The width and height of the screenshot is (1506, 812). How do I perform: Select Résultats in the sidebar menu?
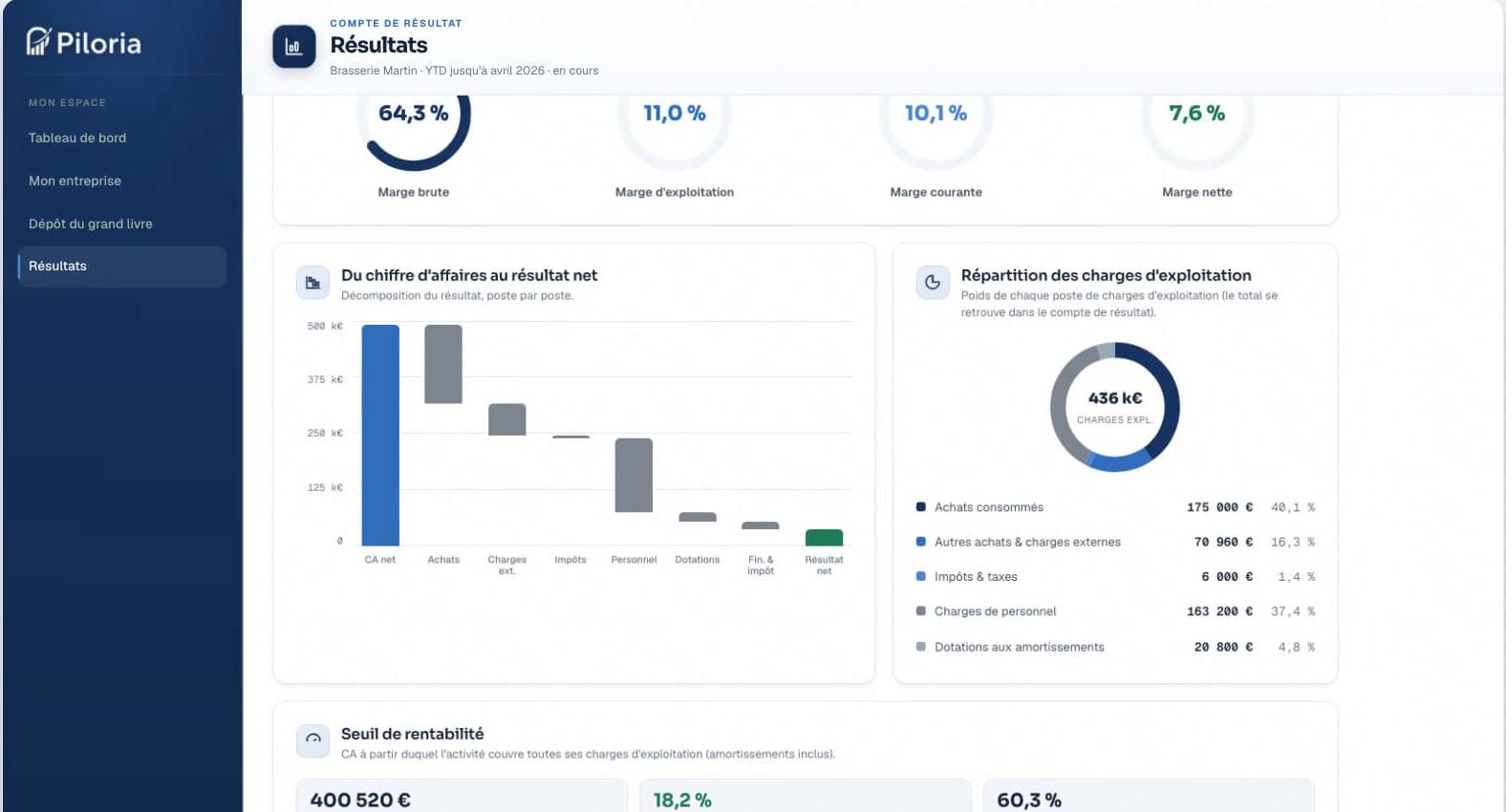(122, 267)
